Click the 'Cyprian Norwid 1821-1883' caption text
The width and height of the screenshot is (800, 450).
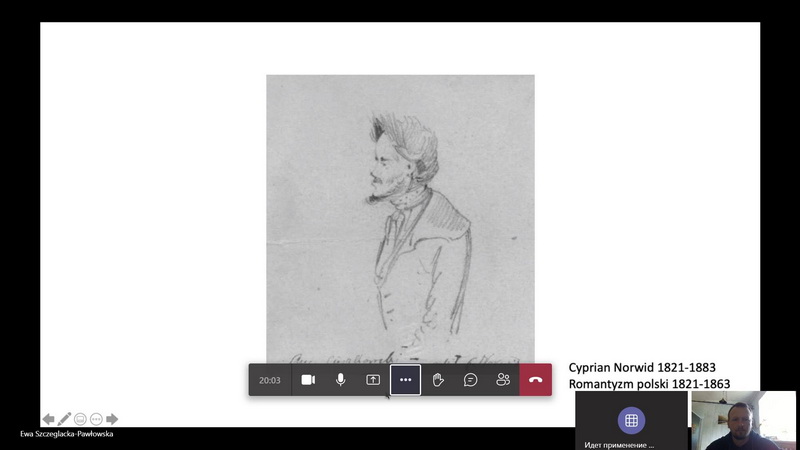tap(642, 367)
